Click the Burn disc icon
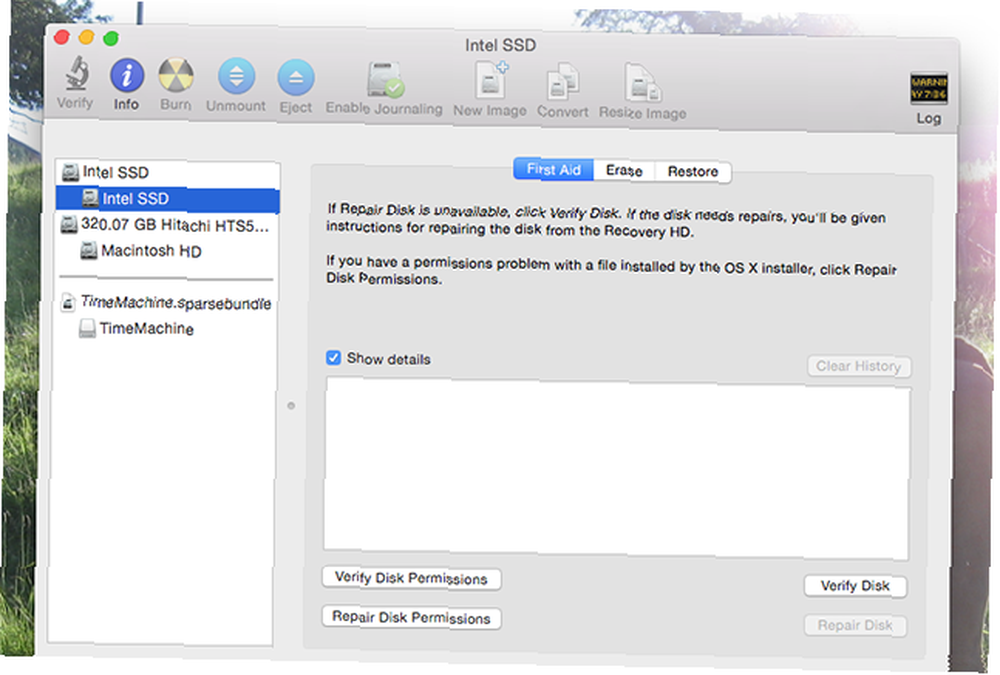1000x675 pixels. [x=175, y=76]
